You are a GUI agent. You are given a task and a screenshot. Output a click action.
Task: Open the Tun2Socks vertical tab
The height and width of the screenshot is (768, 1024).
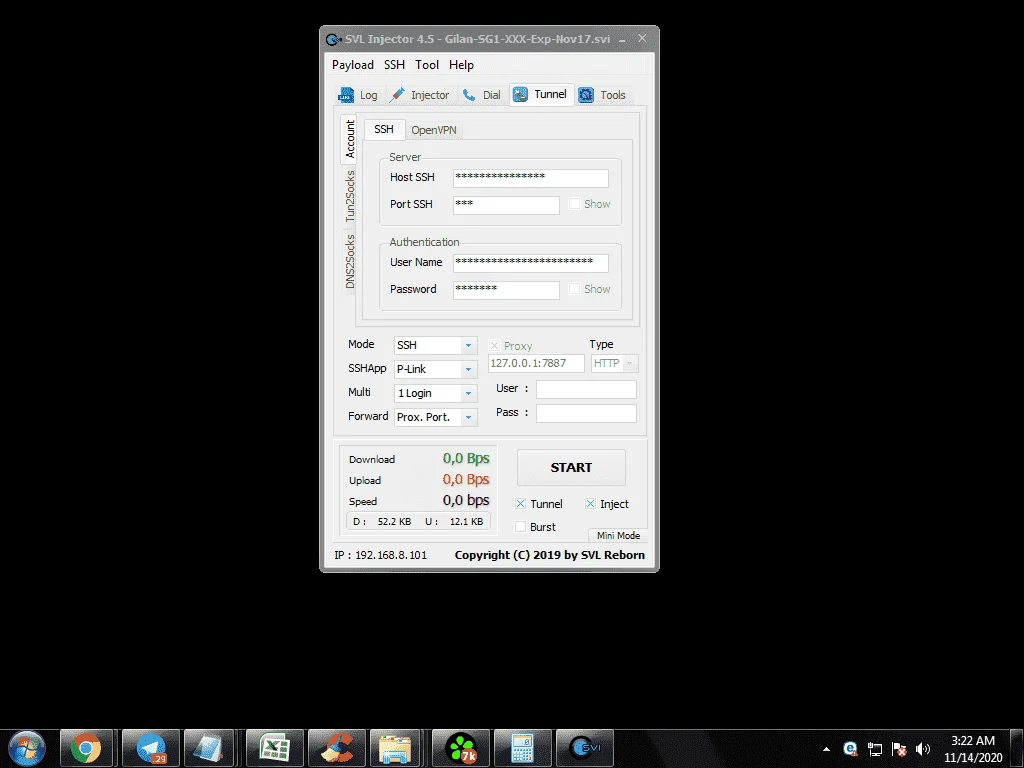click(350, 197)
